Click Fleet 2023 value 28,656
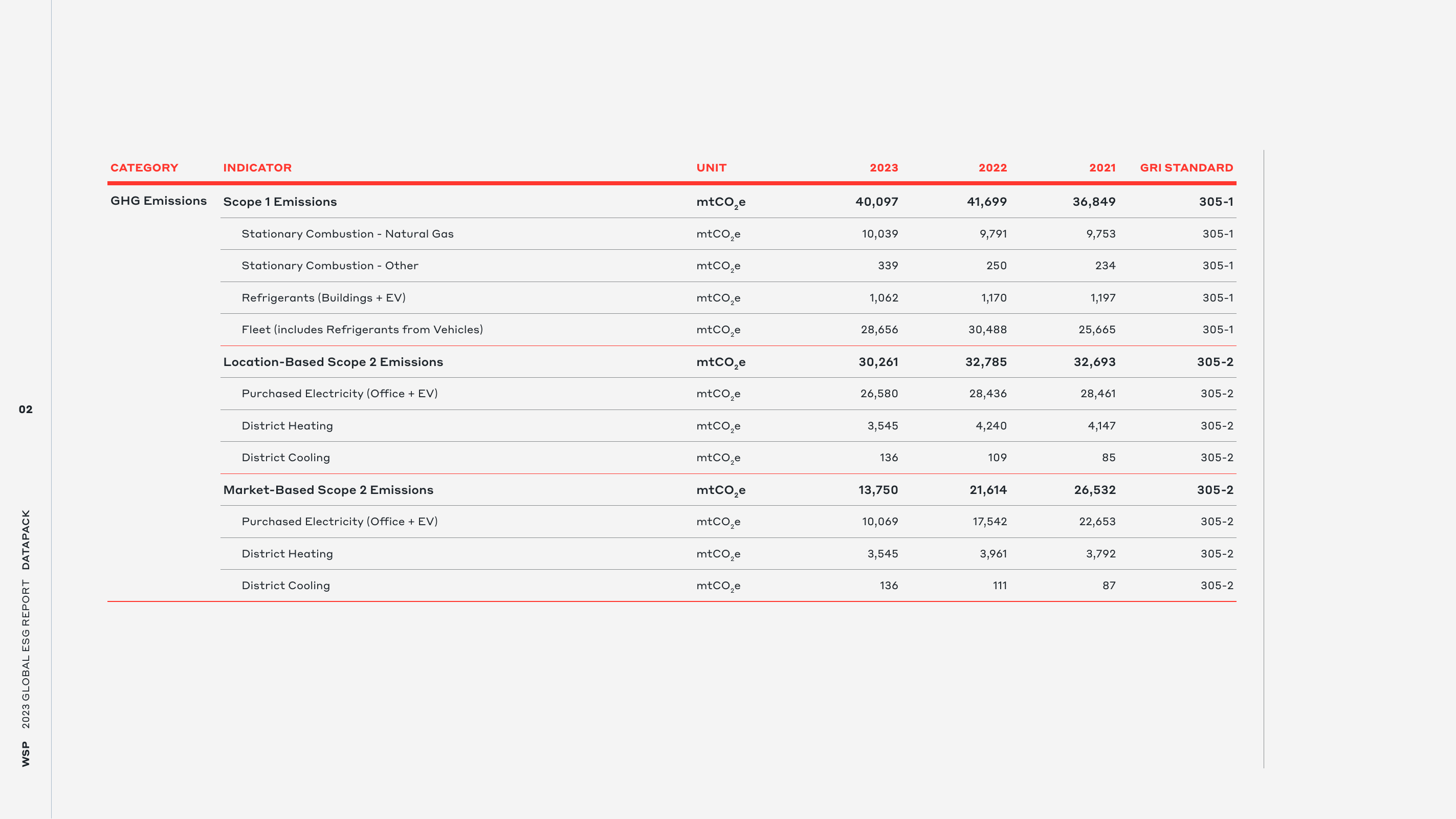Image resolution: width=1456 pixels, height=819 pixels. point(879,330)
